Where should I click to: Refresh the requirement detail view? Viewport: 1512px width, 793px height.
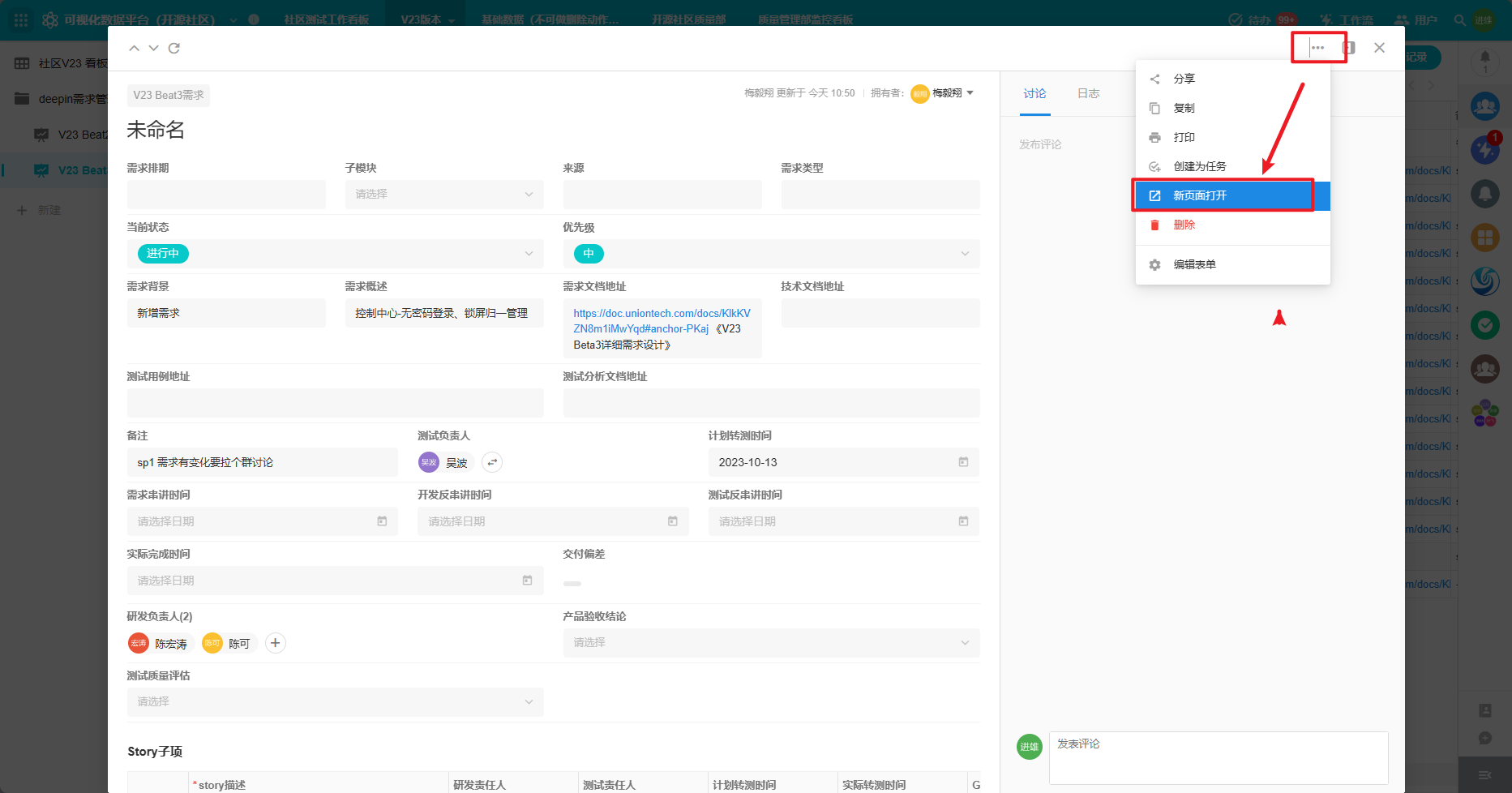coord(173,48)
